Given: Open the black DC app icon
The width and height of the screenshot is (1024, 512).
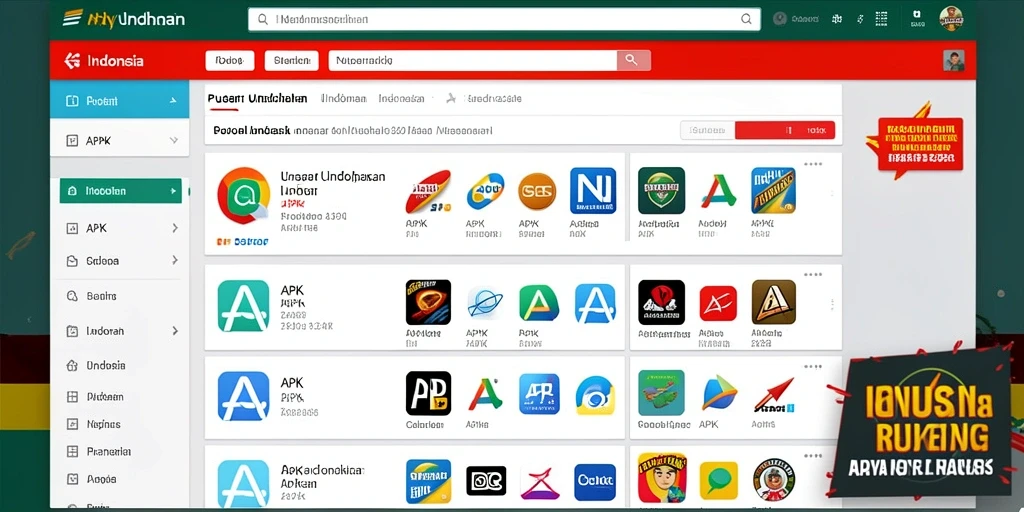Looking at the screenshot, I should 486,481.
